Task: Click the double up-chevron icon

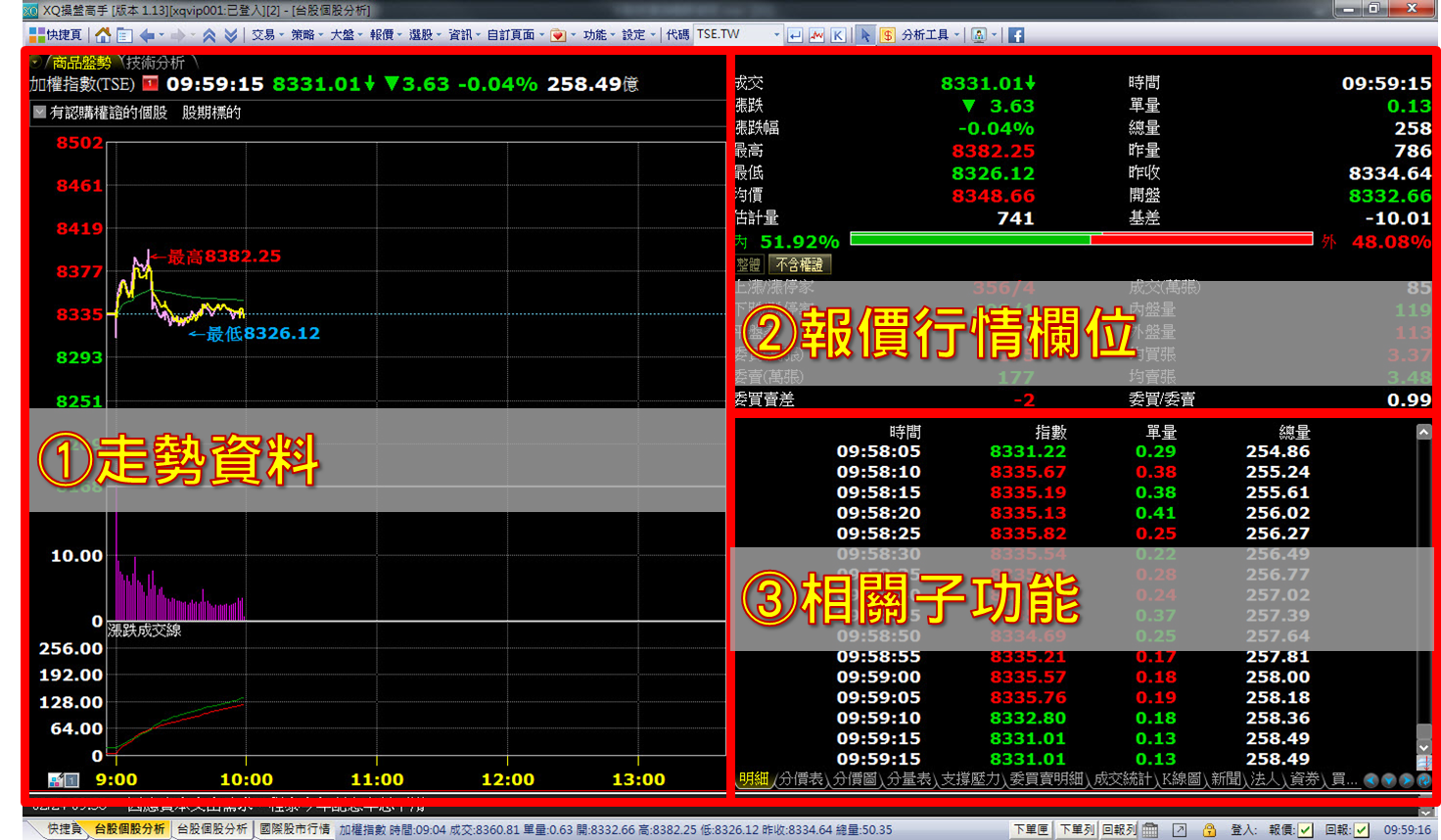Action: pyautogui.click(x=209, y=35)
